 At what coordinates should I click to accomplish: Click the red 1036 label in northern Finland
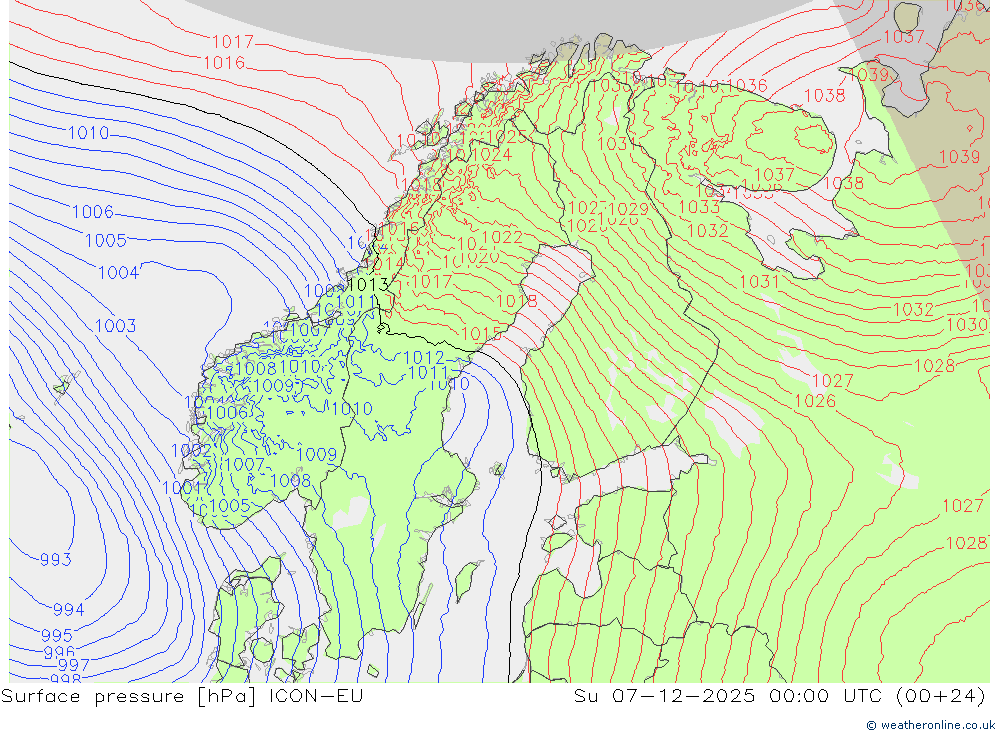coord(747,85)
